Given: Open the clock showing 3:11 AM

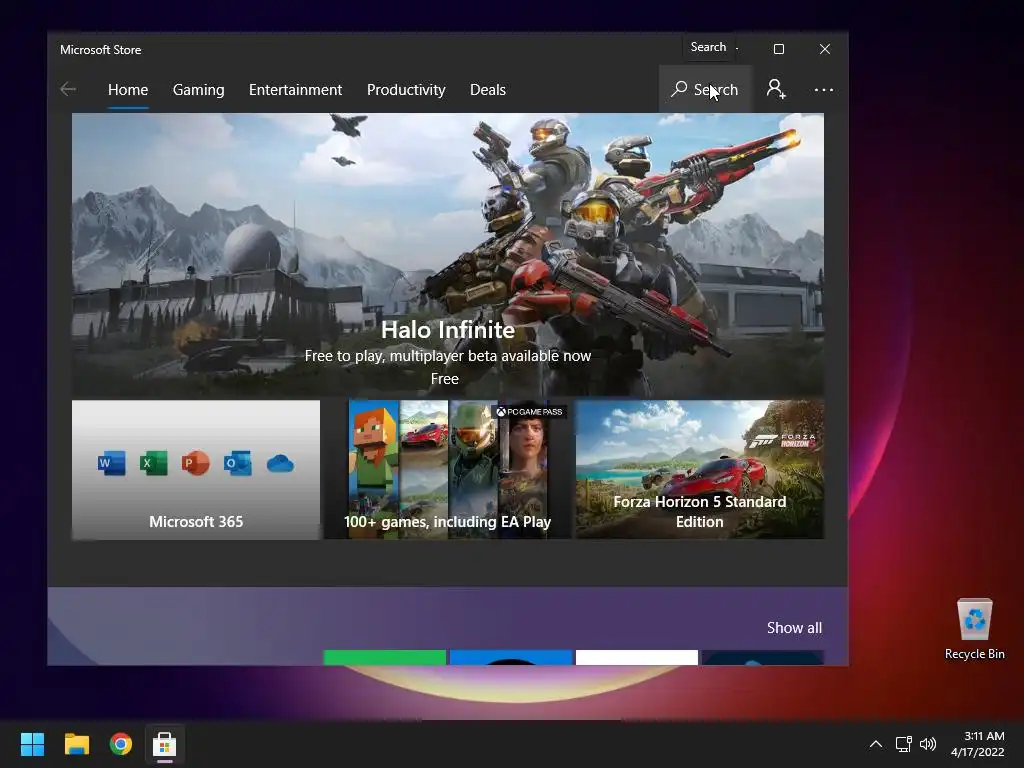Looking at the screenshot, I should pyautogui.click(x=978, y=744).
